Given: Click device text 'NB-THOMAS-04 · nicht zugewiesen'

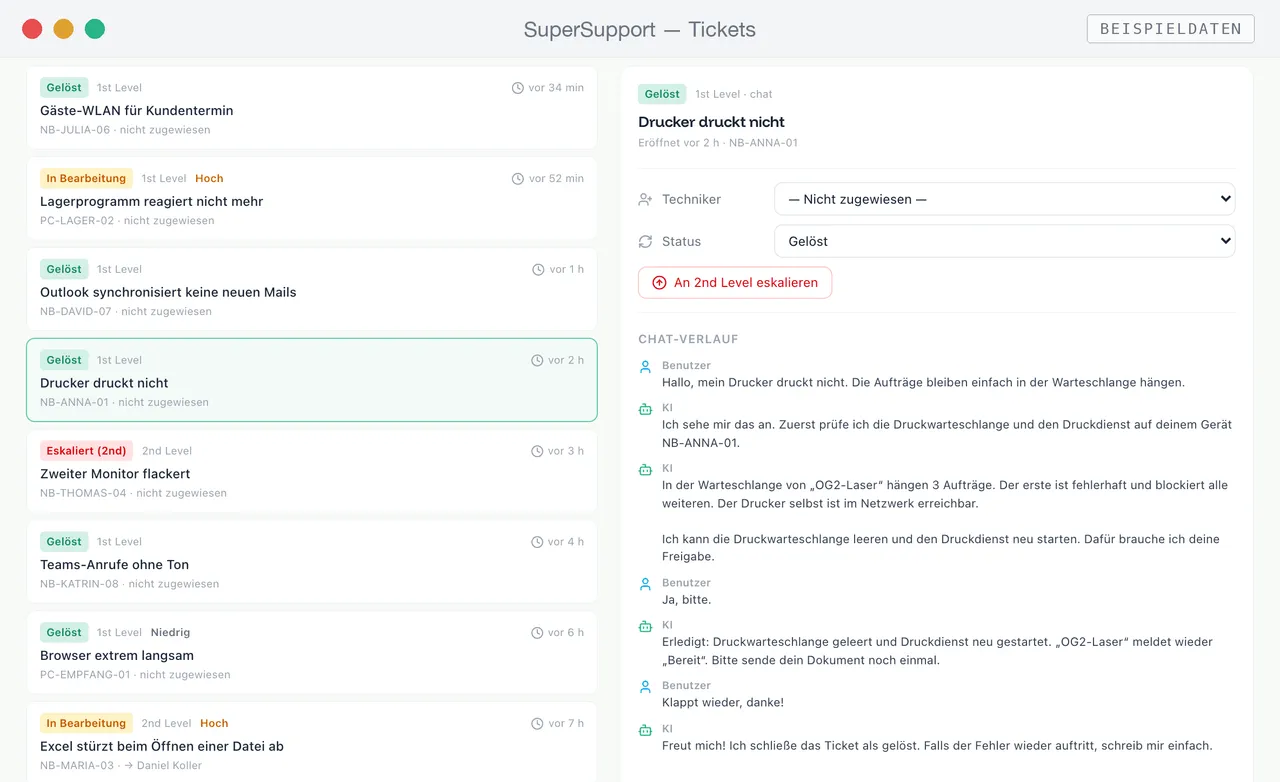Looking at the screenshot, I should [133, 493].
